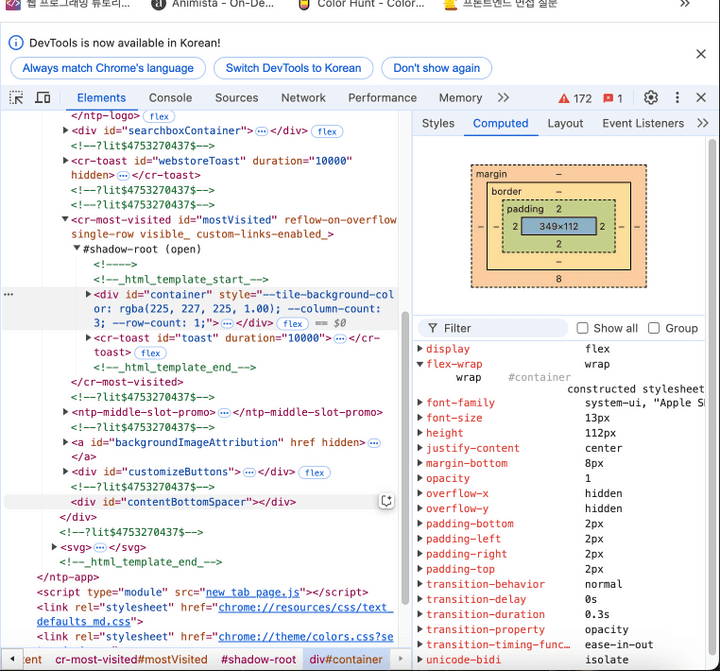Check the Group checkbox
The width and height of the screenshot is (720, 671).
654,328
